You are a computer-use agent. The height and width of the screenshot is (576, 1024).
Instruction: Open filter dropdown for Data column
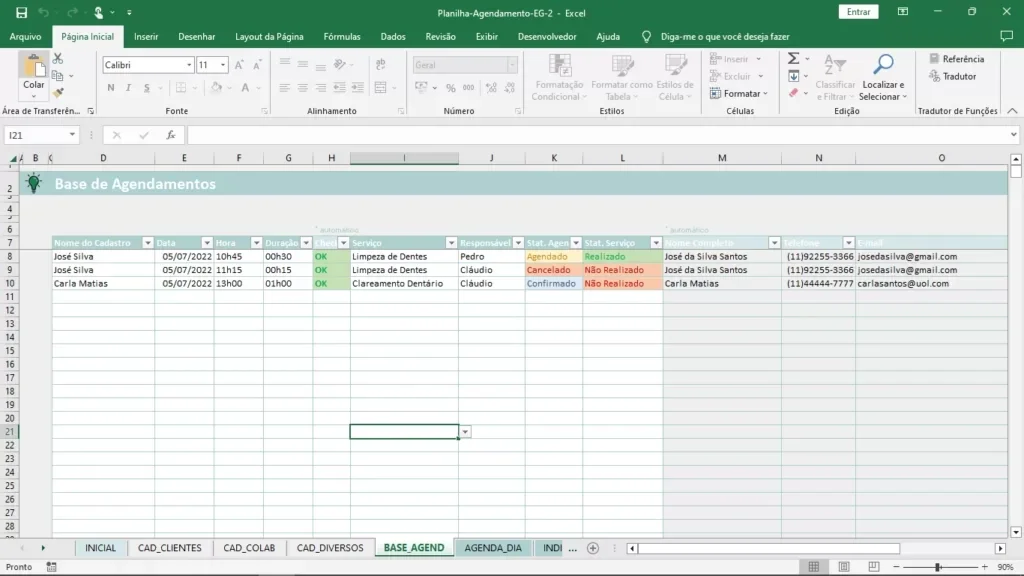point(206,243)
